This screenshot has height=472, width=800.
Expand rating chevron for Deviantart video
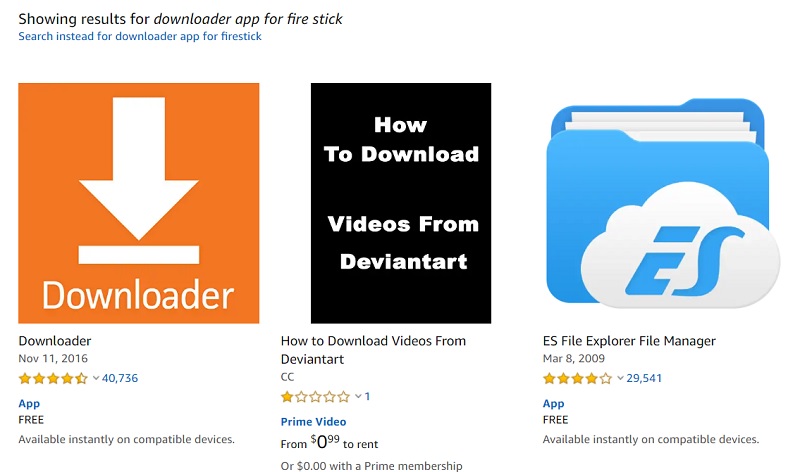coord(358,396)
